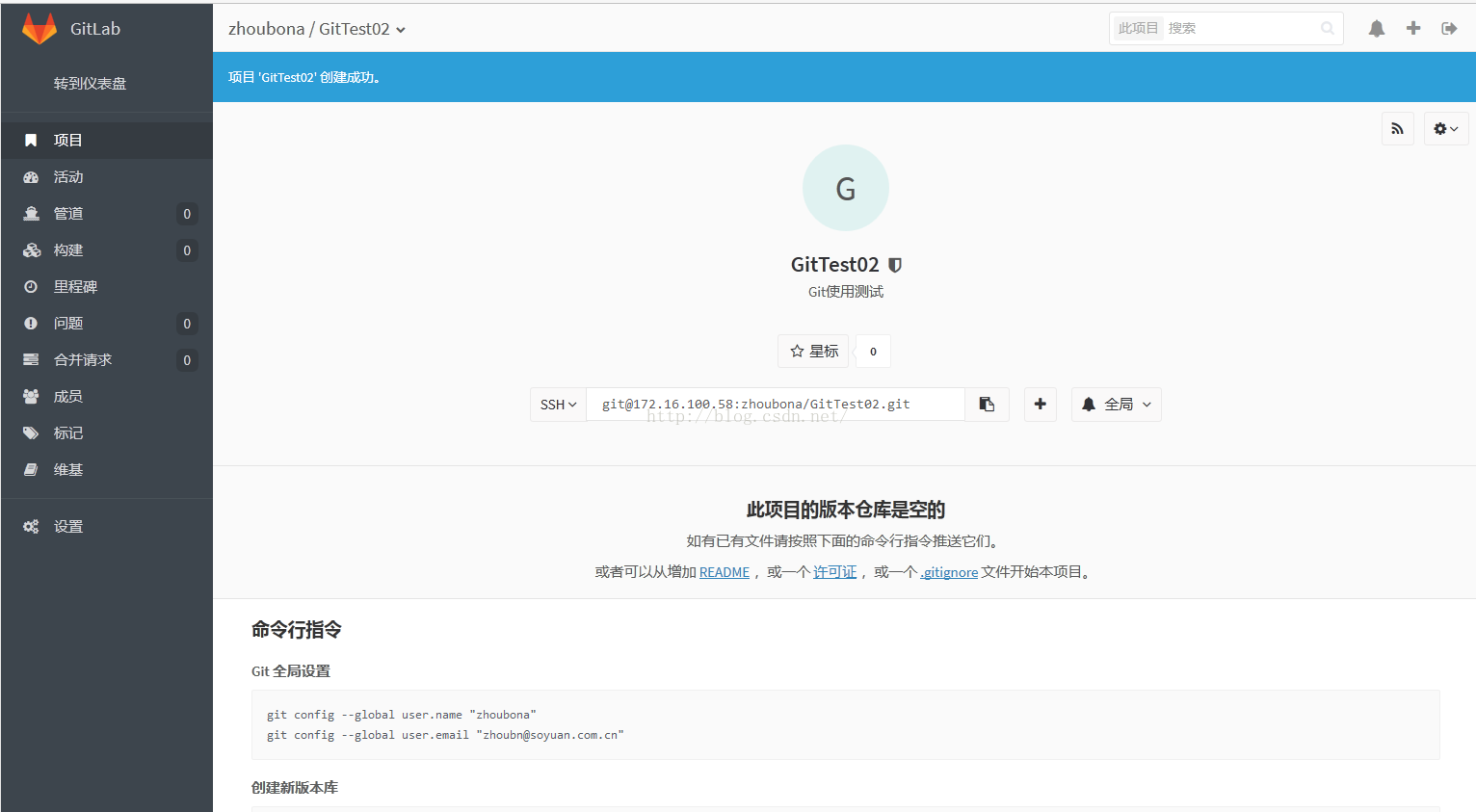Screen dimensions: 1476x812
Task: Open the 标记 sidebar menu item
Action: coord(106,433)
